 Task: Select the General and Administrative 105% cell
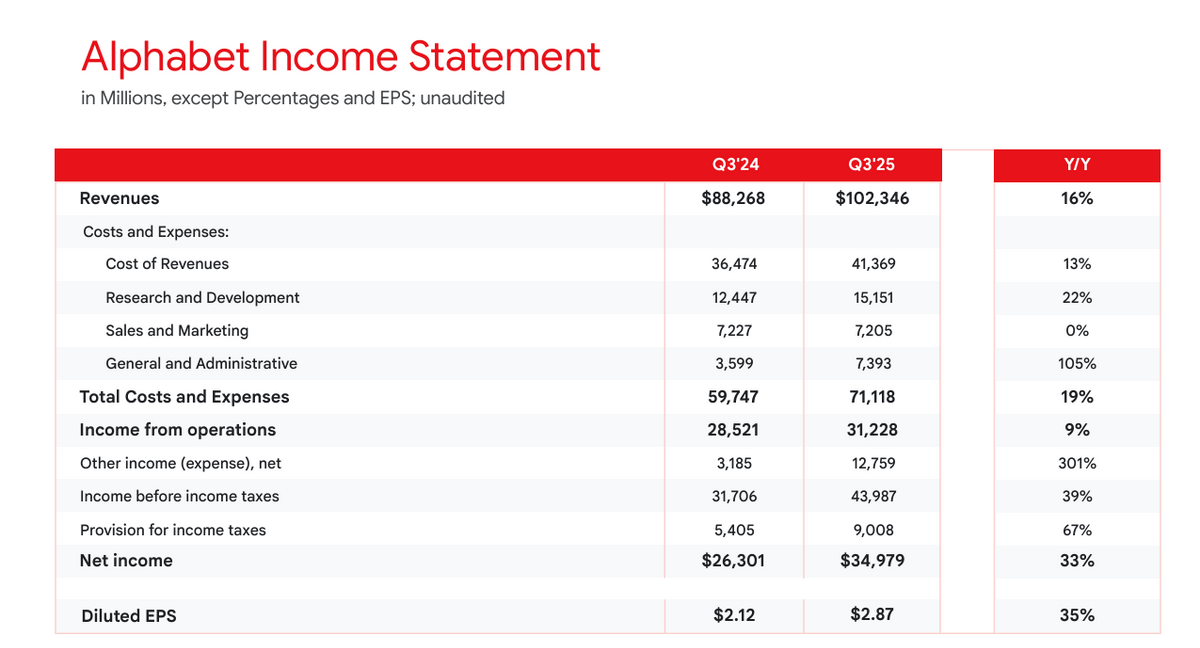(x=1076, y=364)
